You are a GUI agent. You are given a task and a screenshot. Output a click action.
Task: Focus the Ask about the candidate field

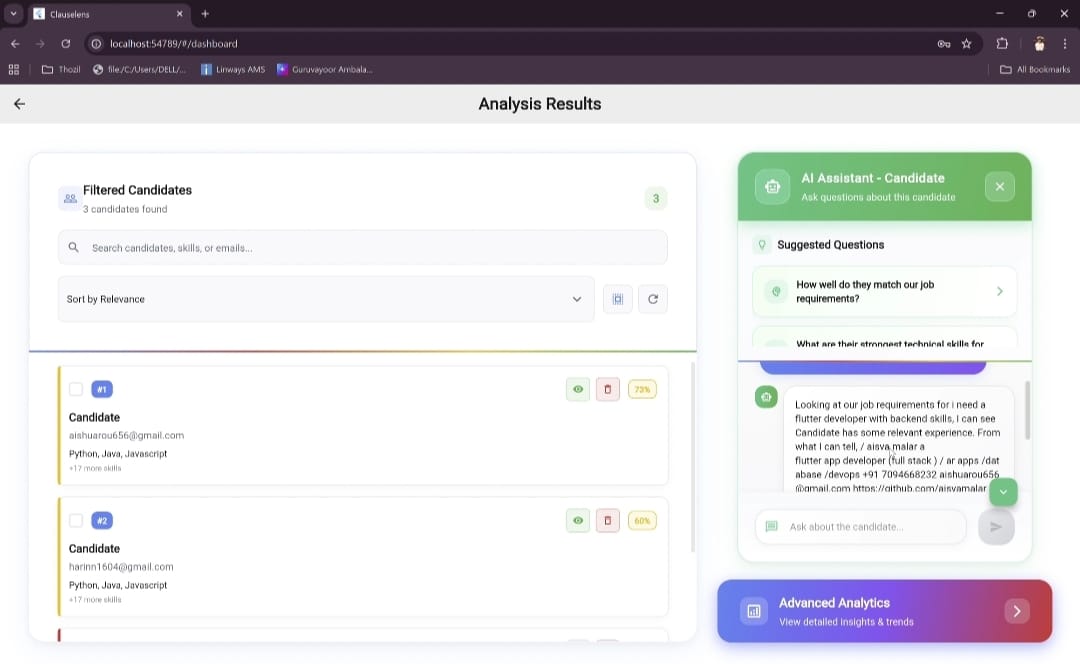[861, 527]
